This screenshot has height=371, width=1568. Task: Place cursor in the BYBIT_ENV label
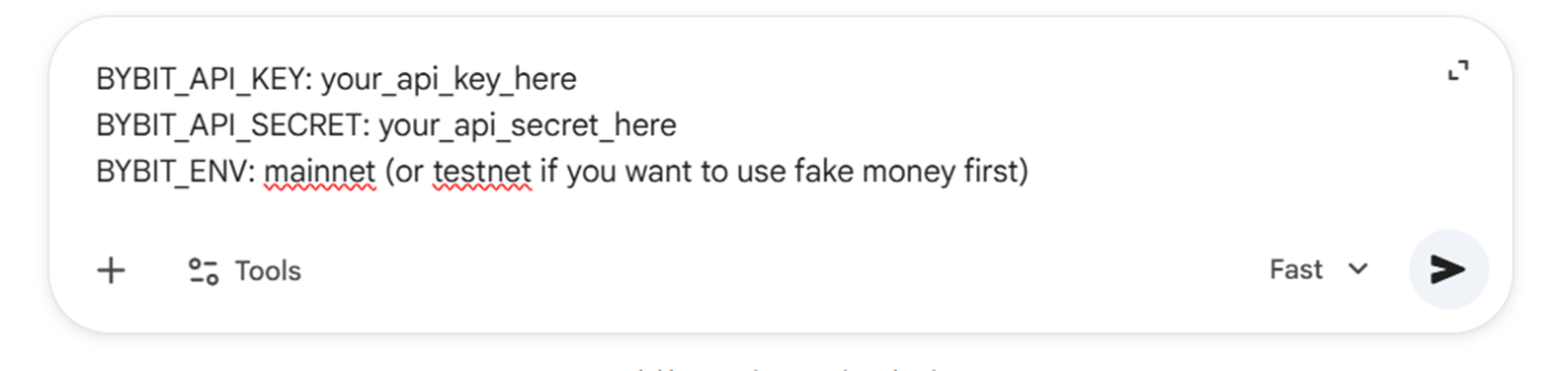(x=176, y=172)
